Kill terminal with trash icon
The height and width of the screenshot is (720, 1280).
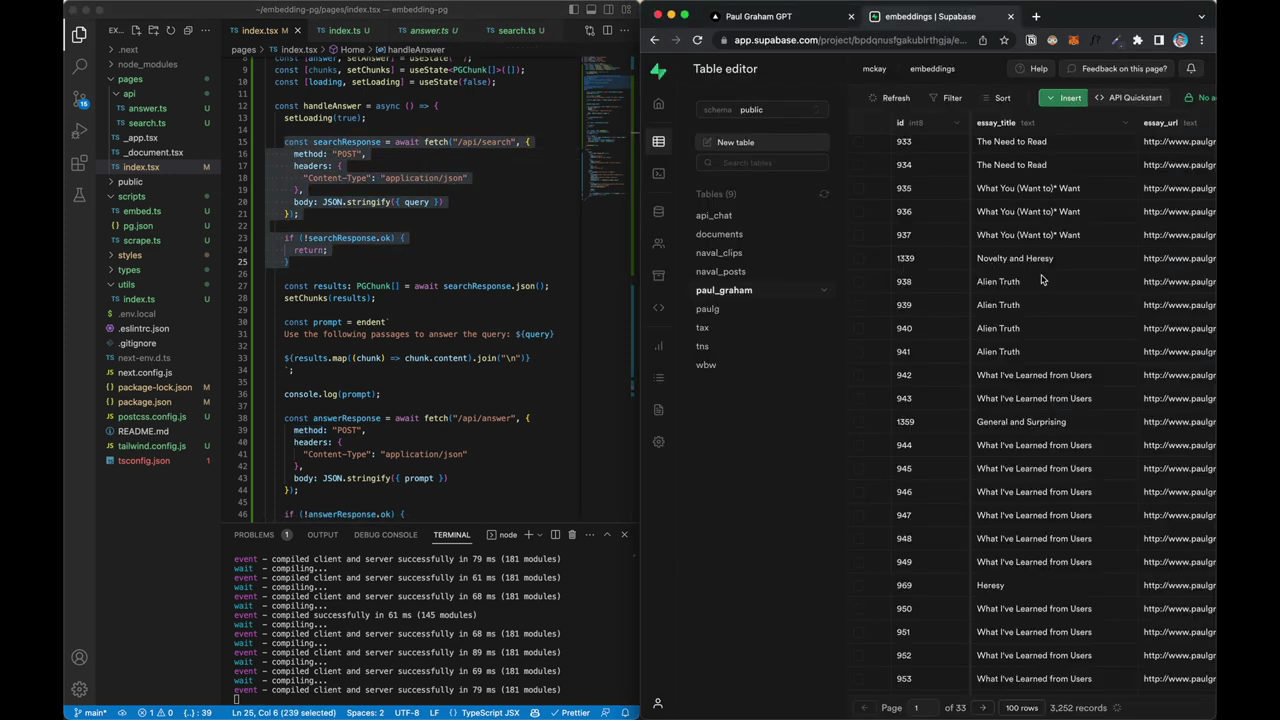(572, 535)
